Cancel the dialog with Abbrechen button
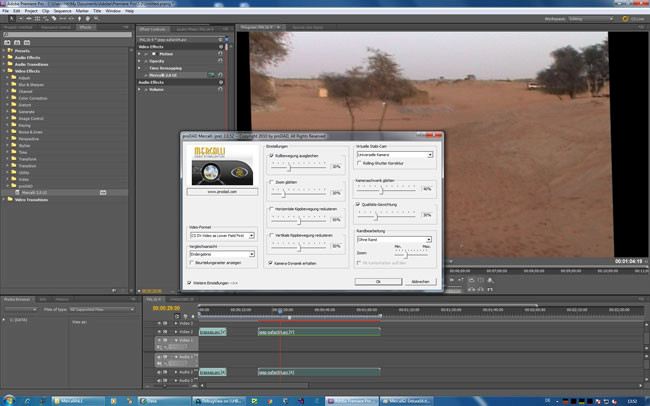Screen dimensions: 650x406 click(420, 281)
